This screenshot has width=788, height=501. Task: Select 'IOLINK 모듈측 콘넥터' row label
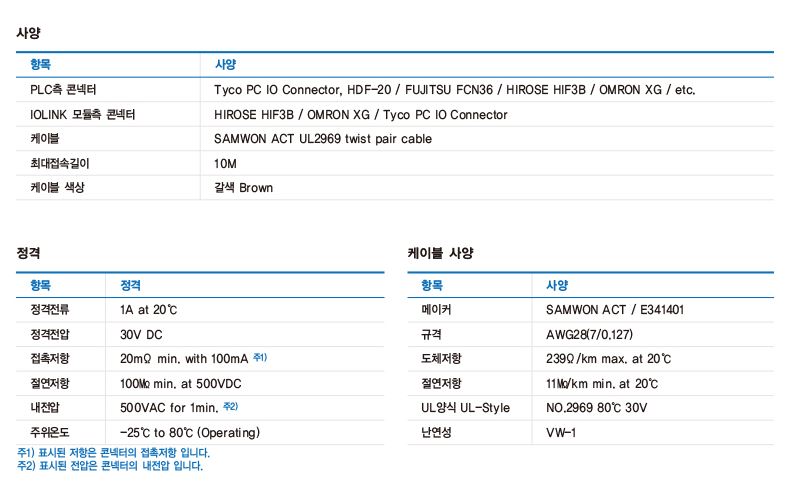[x=82, y=115]
